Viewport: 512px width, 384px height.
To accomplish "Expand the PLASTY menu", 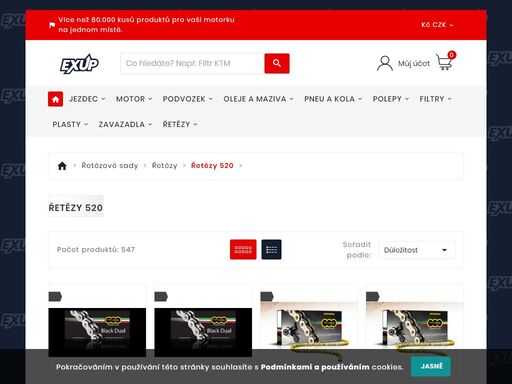I will (x=70, y=124).
